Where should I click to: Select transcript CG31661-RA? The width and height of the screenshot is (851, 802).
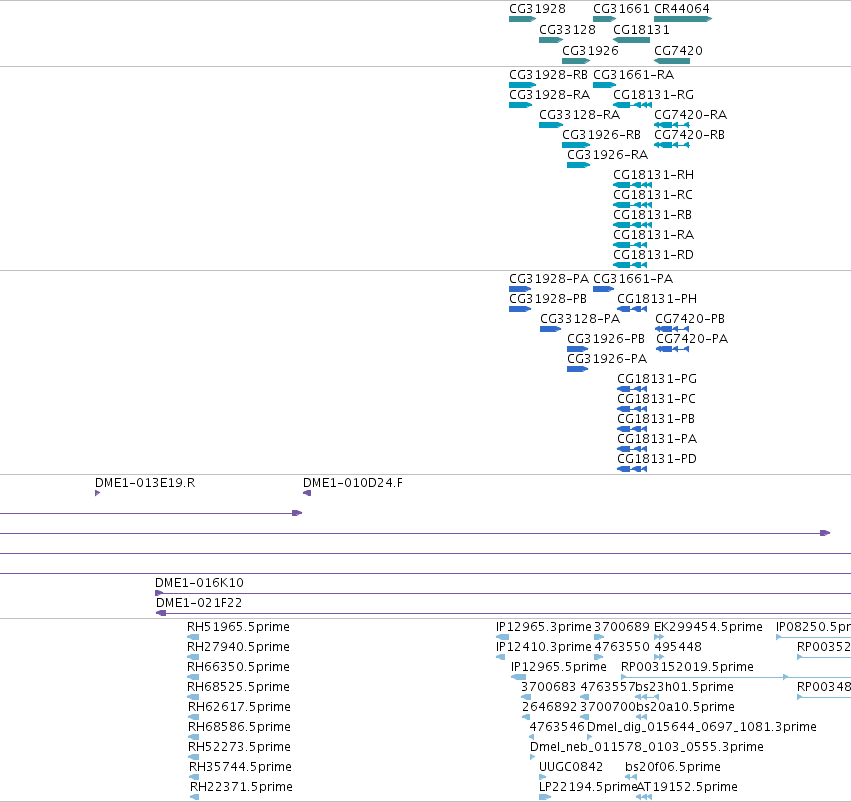pos(605,85)
